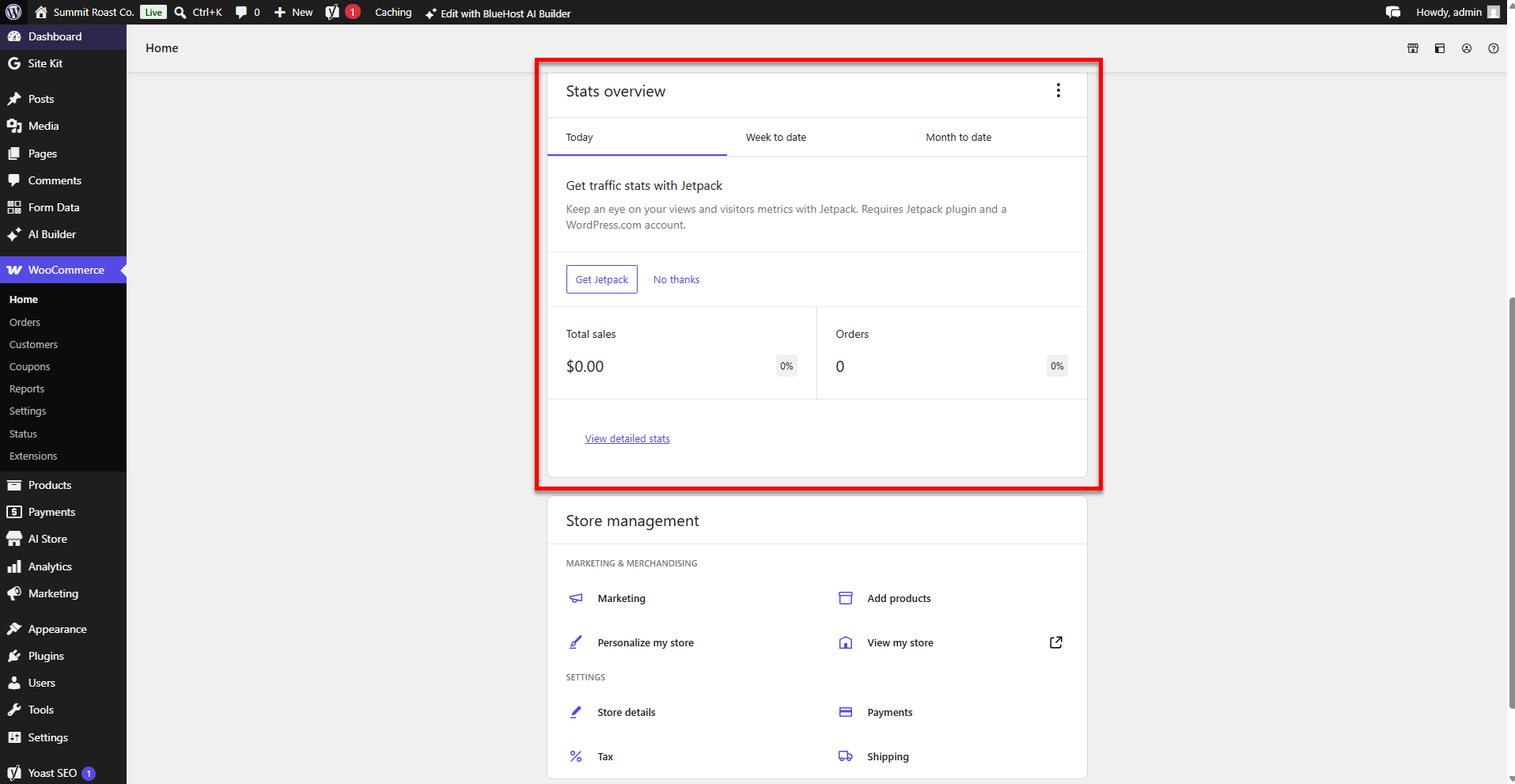Screen dimensions: 1515x784
Task: Click Edit with BlueHost AI Builder
Action: (498, 13)
